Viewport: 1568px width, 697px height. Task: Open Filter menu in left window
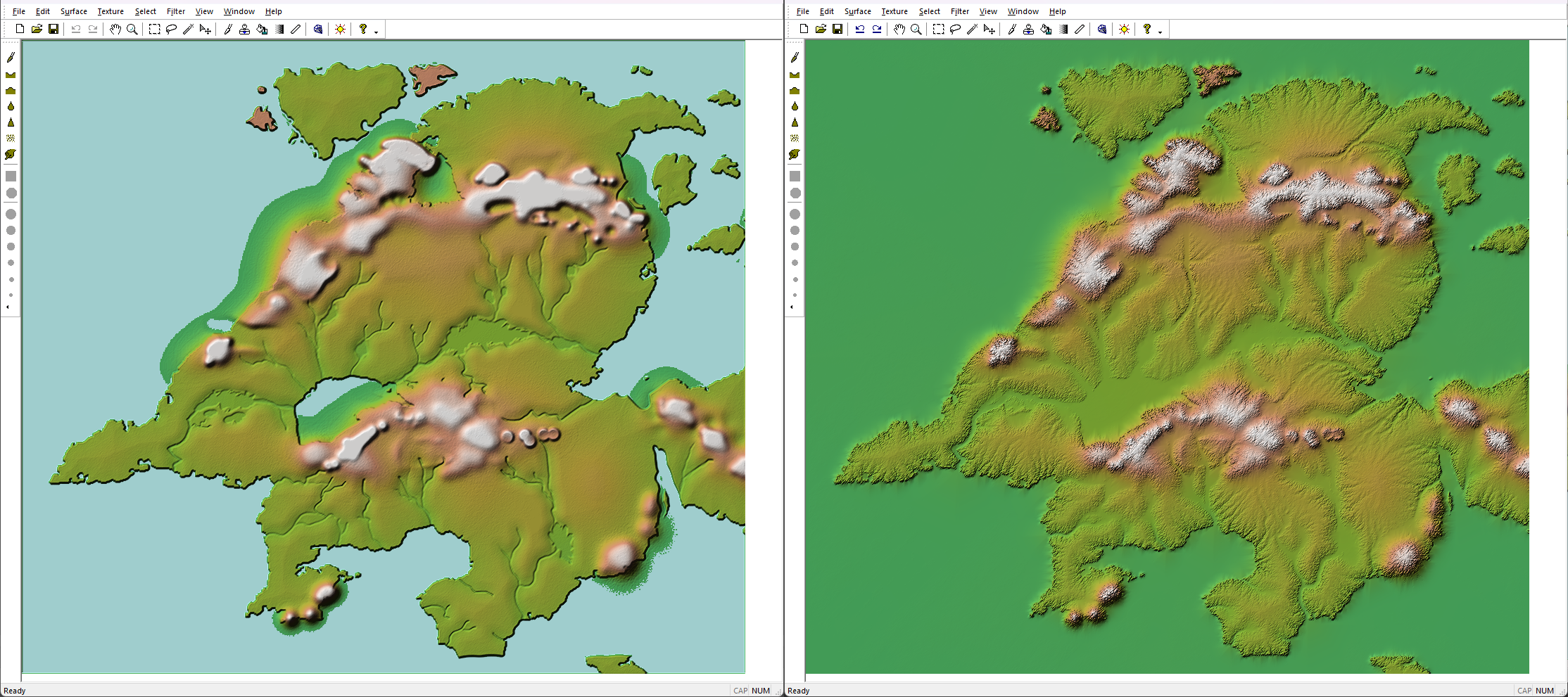pos(176,11)
